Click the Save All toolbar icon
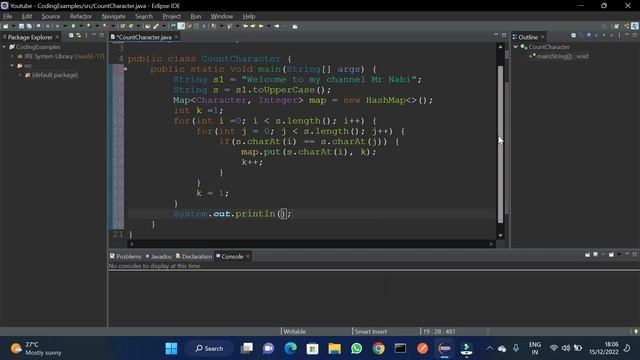Viewport: 640px width, 360px height. (x=29, y=26)
